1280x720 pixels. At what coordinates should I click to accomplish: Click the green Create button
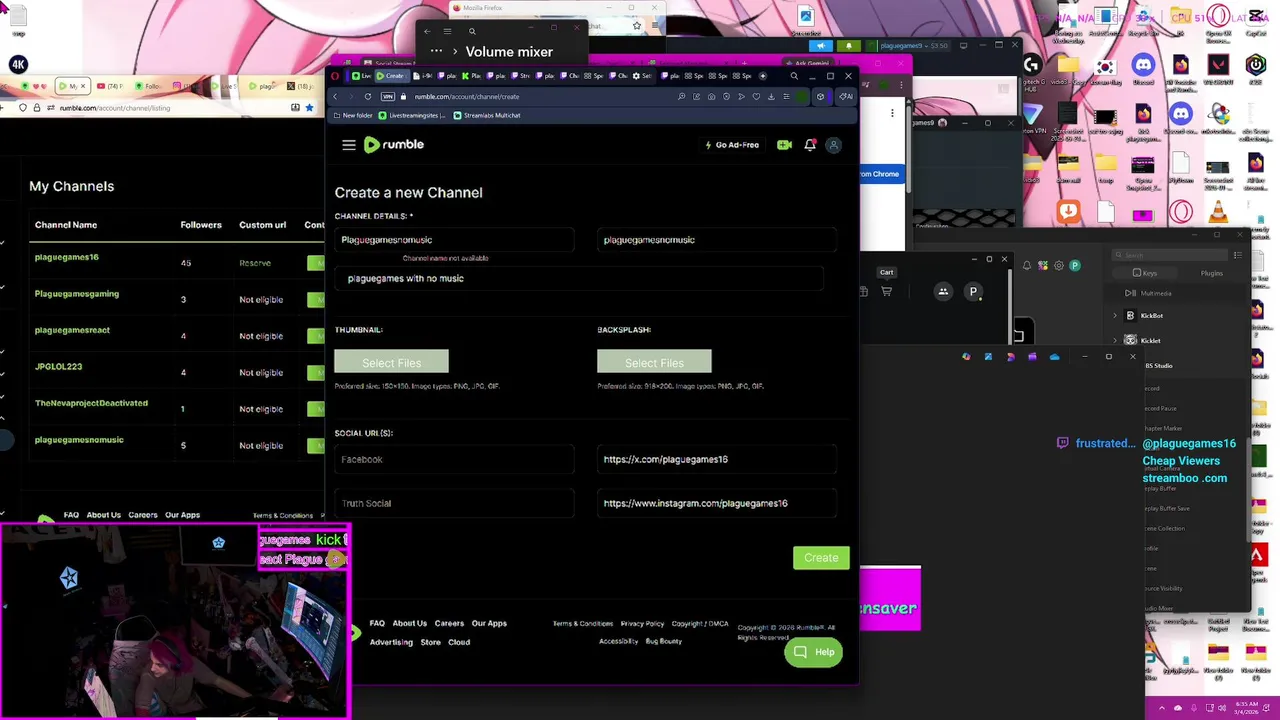click(821, 558)
